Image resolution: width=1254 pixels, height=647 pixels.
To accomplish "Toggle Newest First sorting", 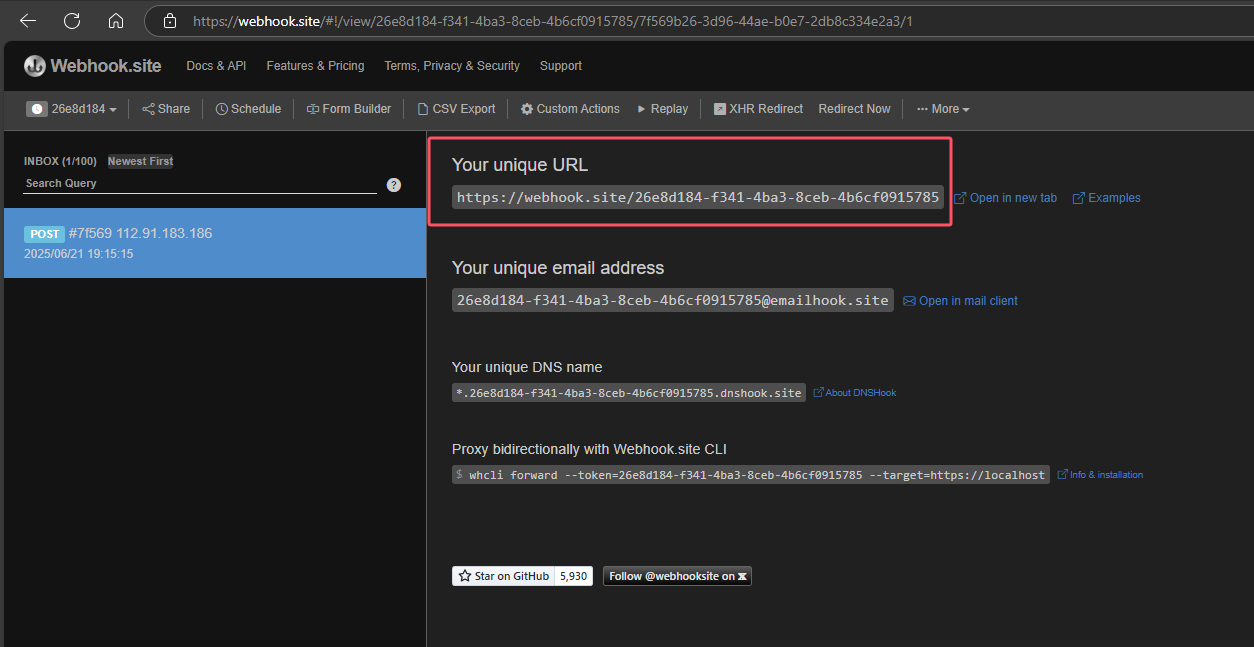I will [141, 161].
